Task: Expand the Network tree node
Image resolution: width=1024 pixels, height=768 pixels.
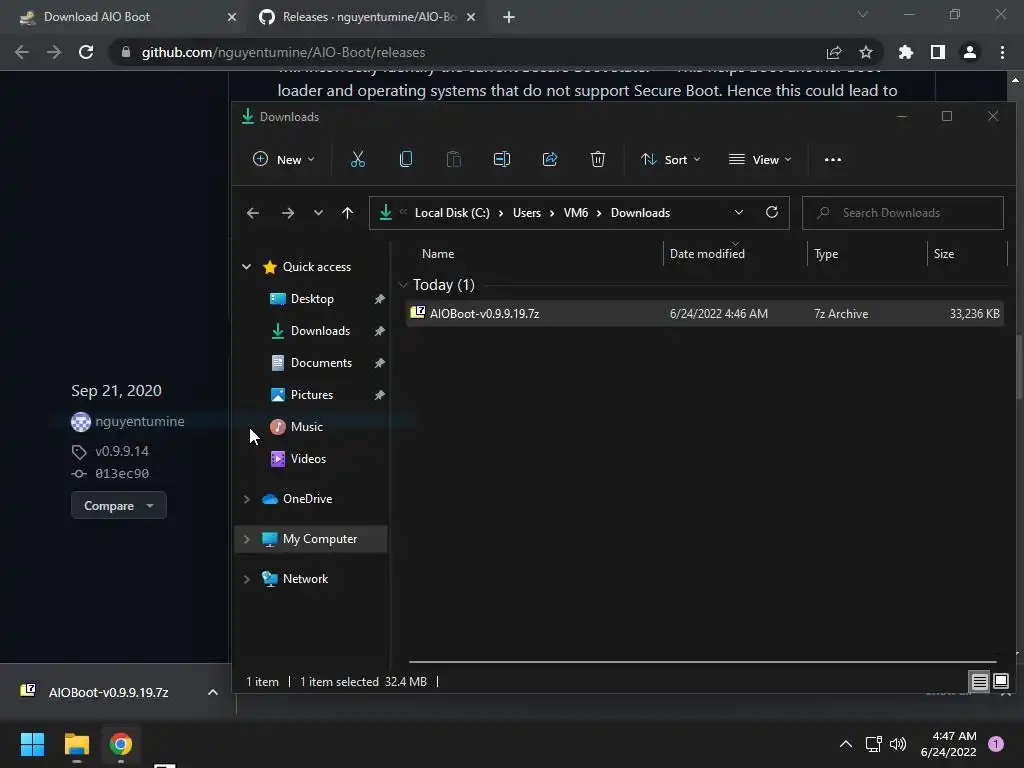Action: [x=246, y=579]
